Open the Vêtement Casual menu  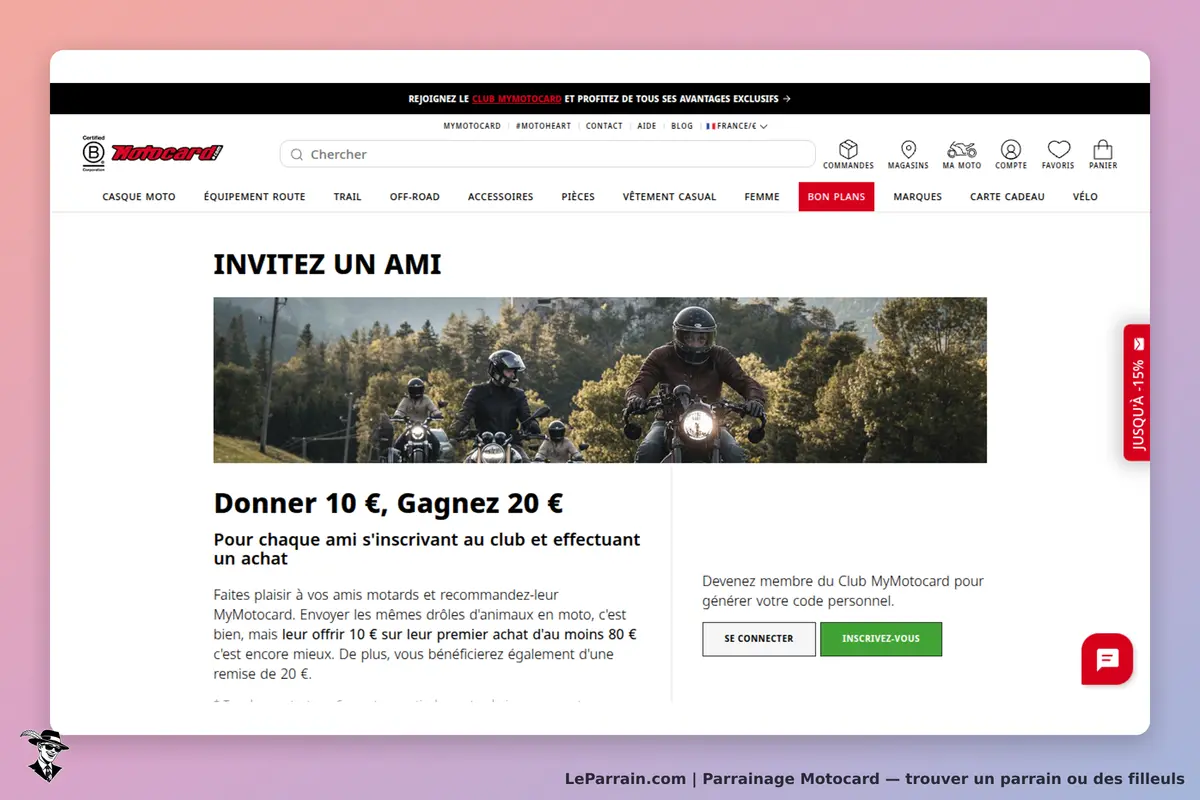(669, 197)
